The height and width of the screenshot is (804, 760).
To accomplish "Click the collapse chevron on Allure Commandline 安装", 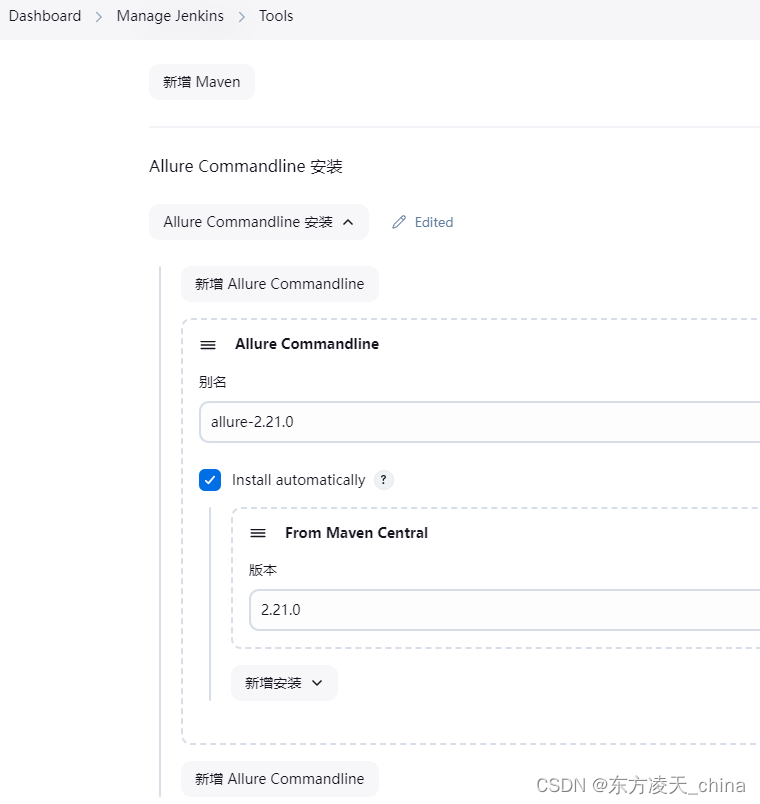I will [x=347, y=222].
